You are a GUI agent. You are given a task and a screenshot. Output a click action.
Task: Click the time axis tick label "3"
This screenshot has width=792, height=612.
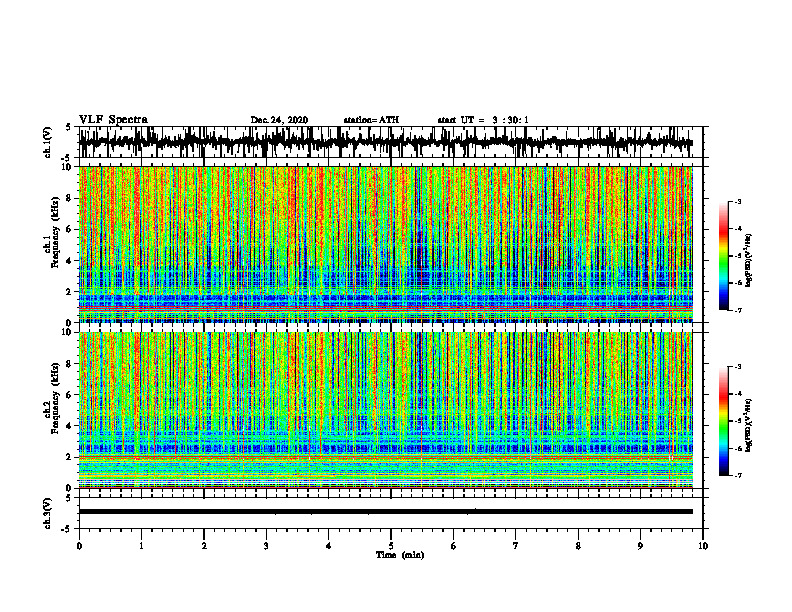click(x=266, y=546)
